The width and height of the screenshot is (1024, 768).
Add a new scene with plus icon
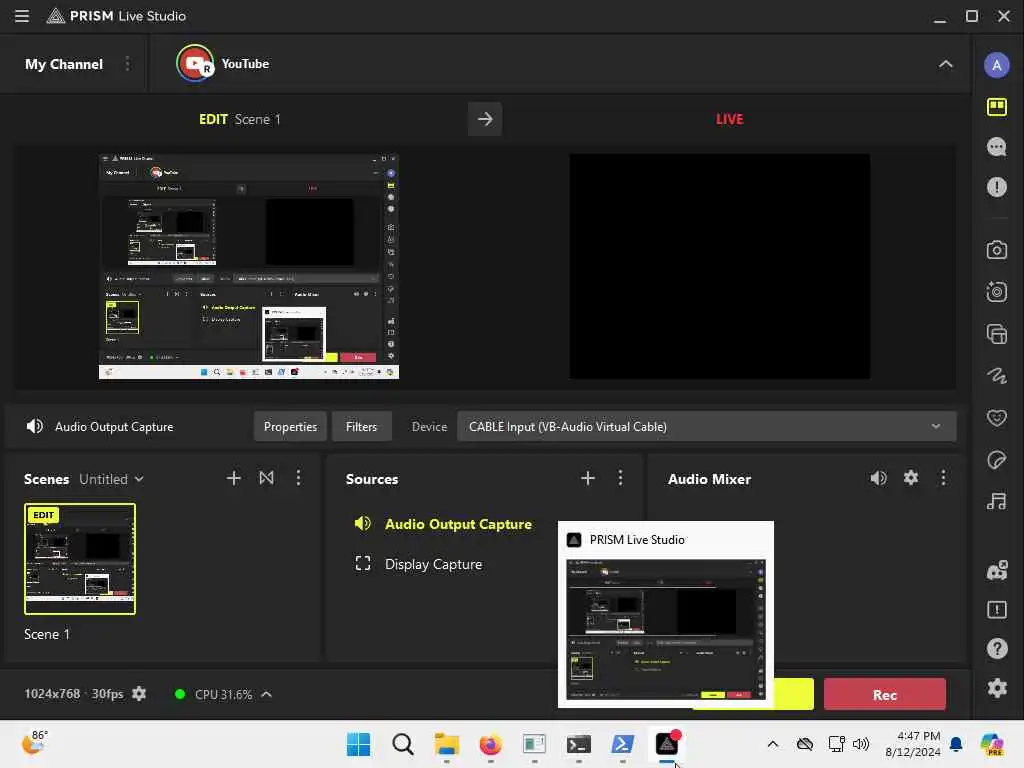233,478
